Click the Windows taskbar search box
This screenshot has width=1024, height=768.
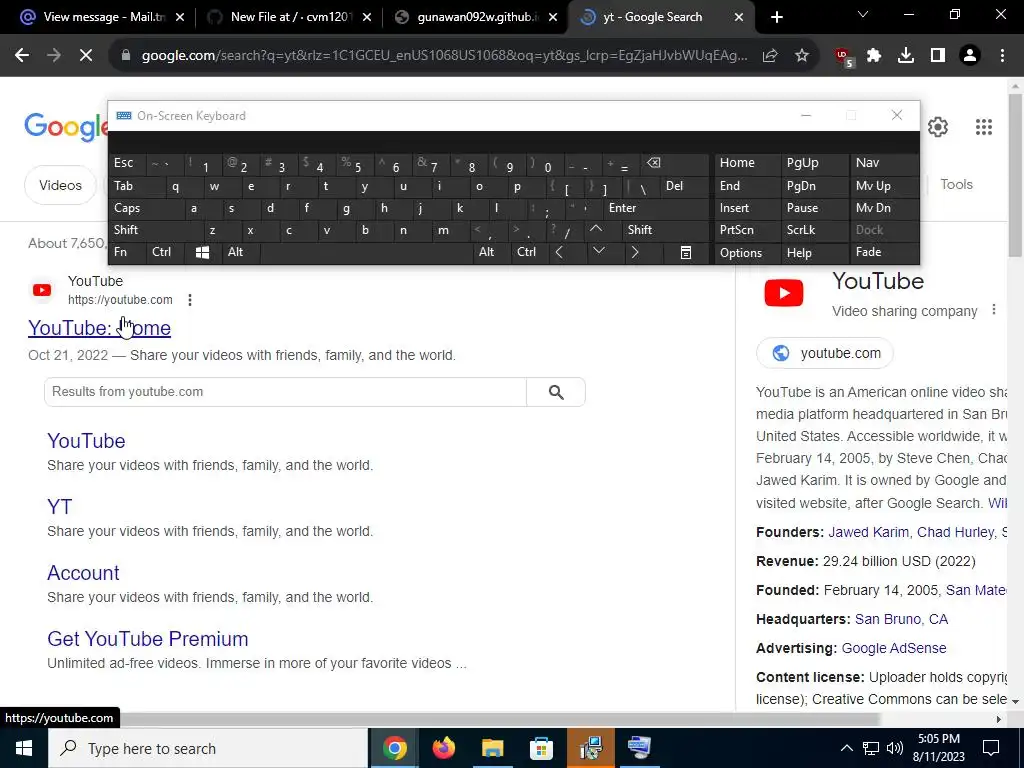(208, 748)
